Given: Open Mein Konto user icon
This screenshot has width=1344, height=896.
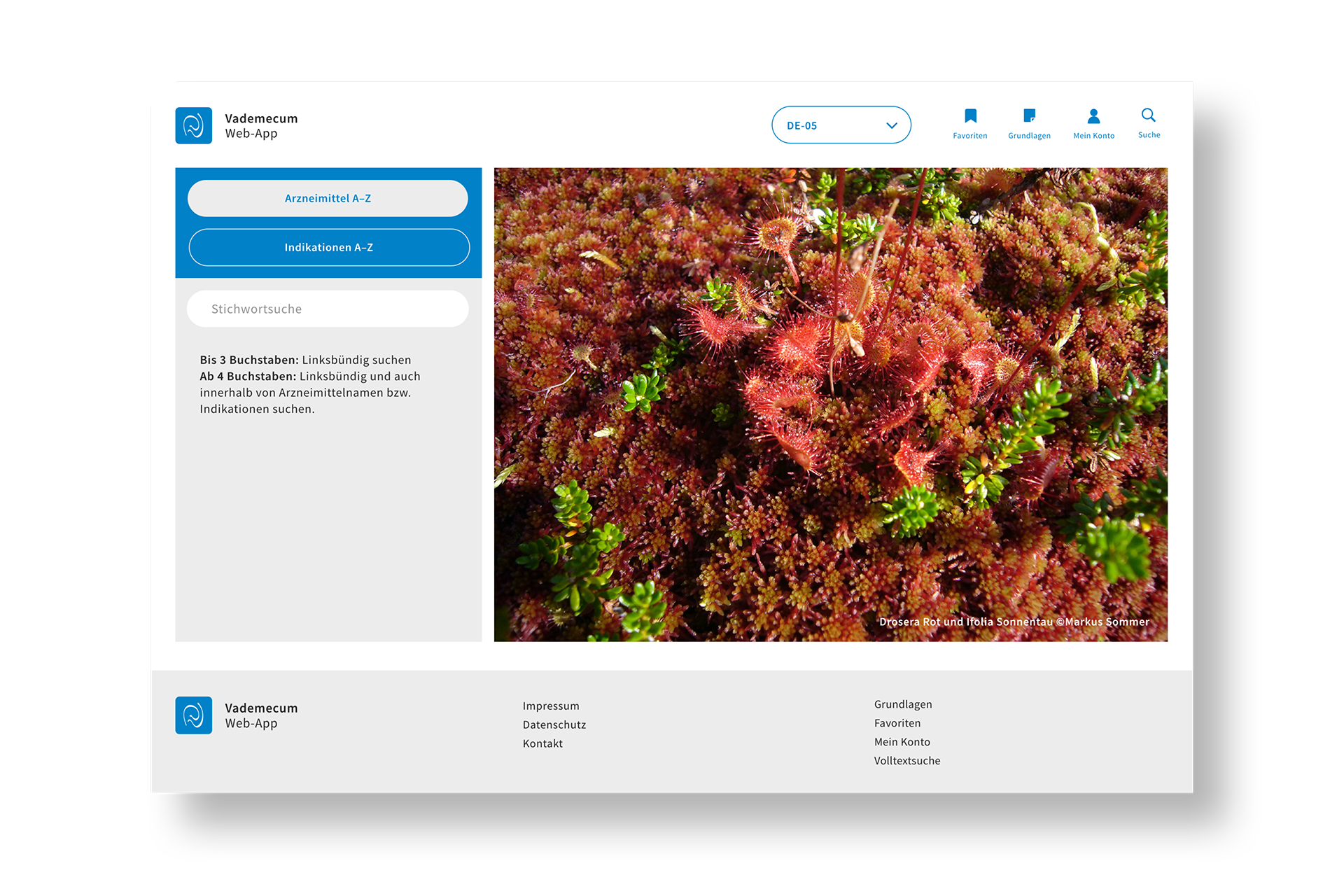Looking at the screenshot, I should [1093, 116].
